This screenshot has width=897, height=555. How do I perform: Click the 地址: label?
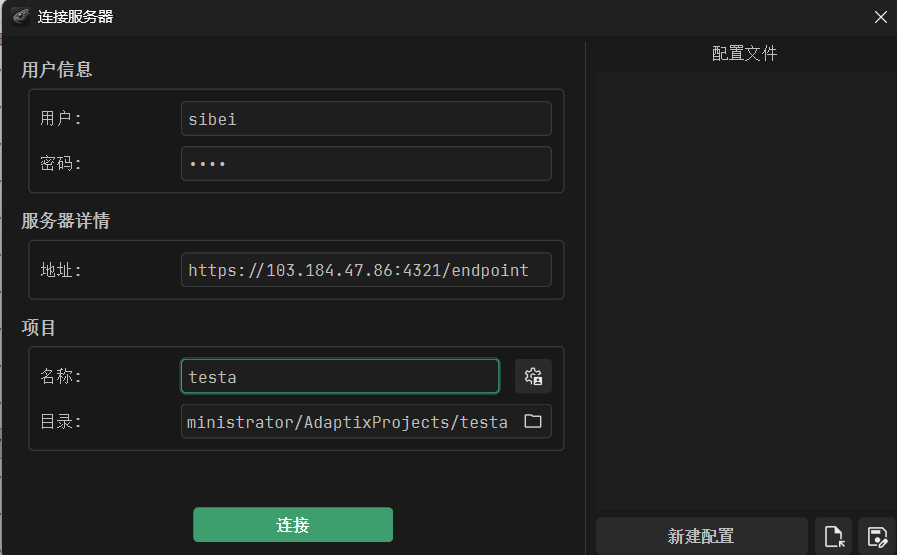[x=61, y=270]
